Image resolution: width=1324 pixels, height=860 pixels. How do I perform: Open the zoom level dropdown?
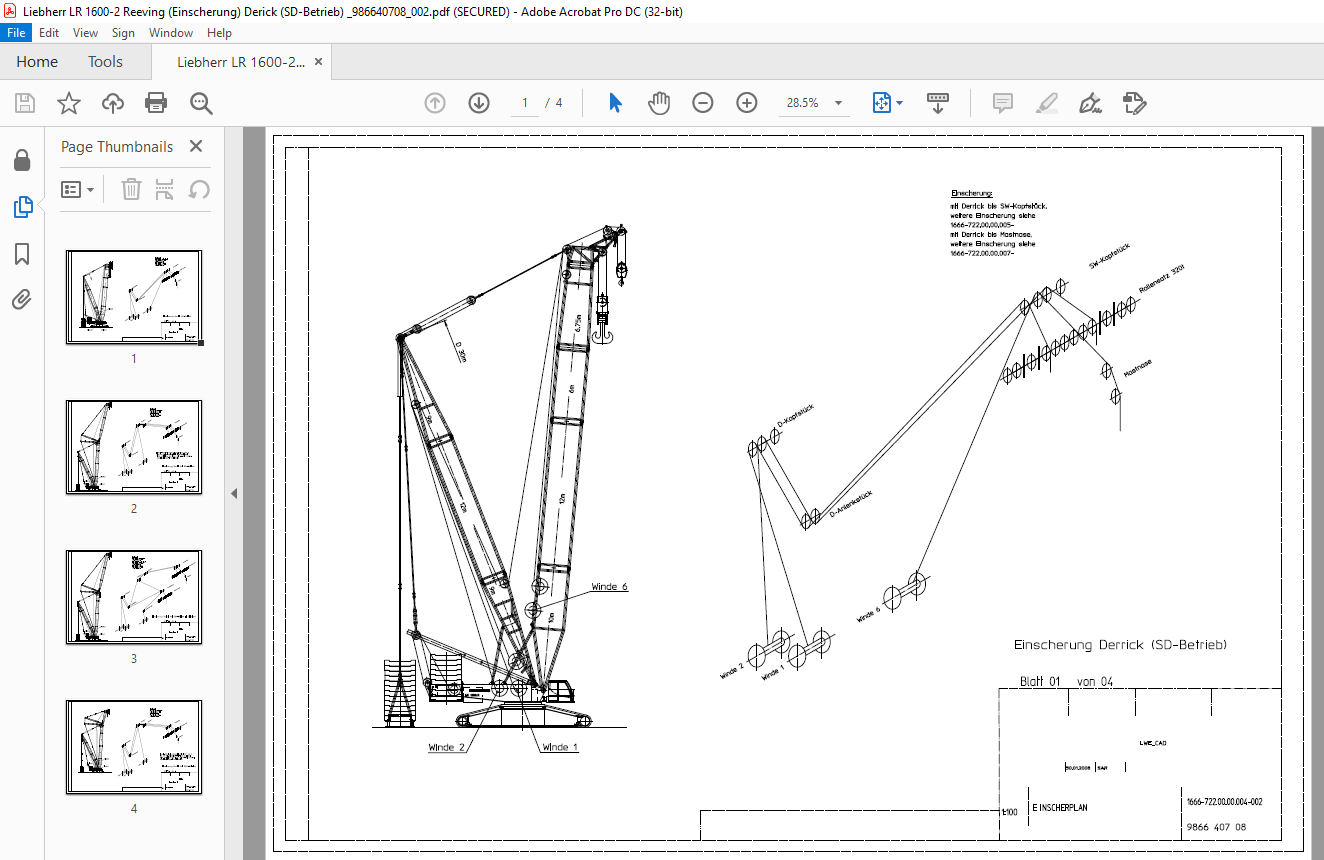[x=838, y=103]
